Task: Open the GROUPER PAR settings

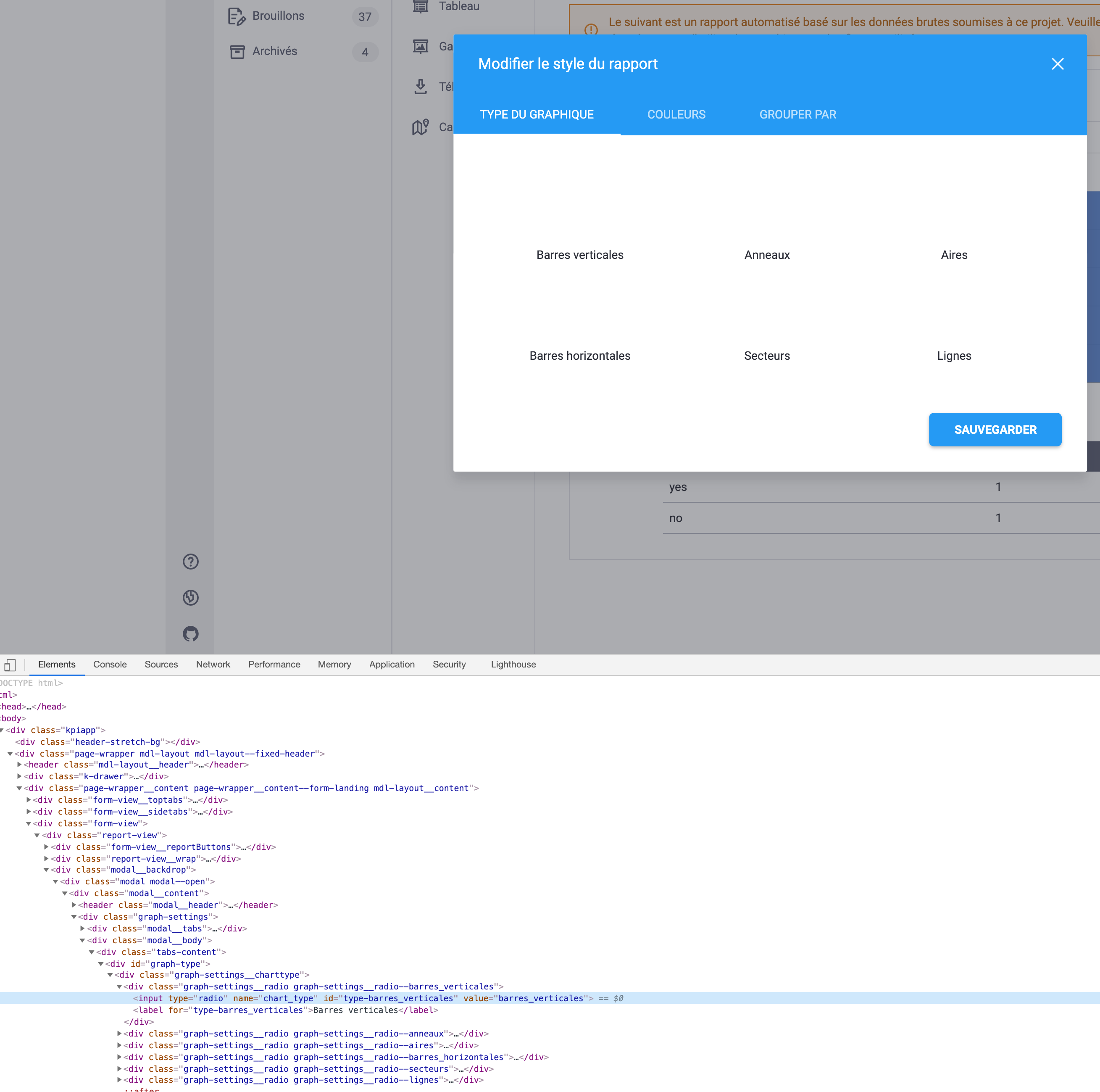Action: 797,114
